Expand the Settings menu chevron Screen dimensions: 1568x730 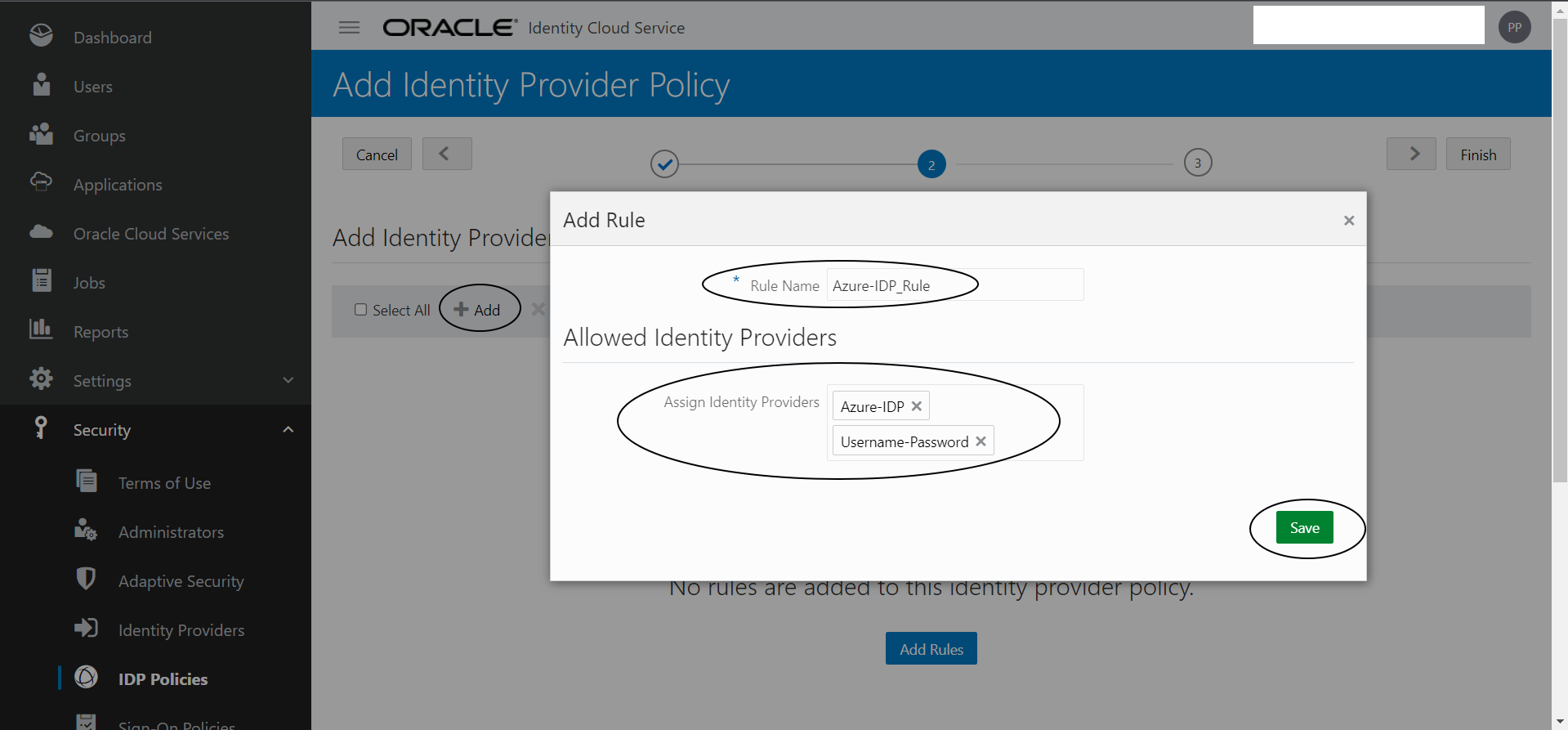click(288, 380)
